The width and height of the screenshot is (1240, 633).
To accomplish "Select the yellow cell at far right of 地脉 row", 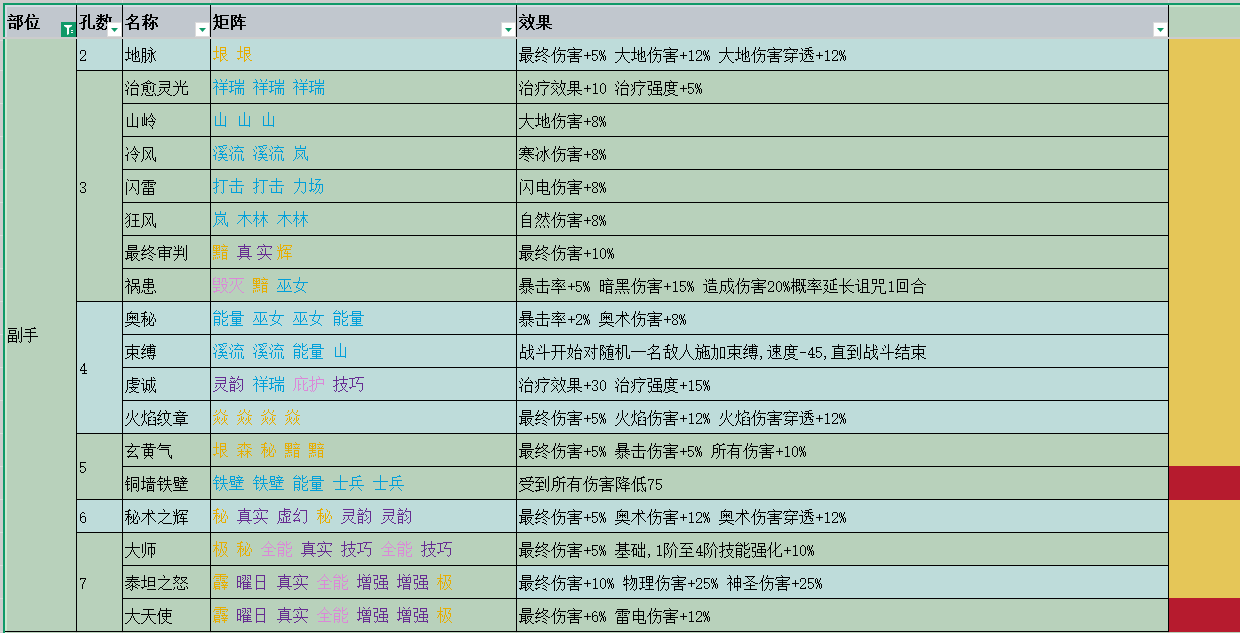I will pyautogui.click(x=1205, y=57).
